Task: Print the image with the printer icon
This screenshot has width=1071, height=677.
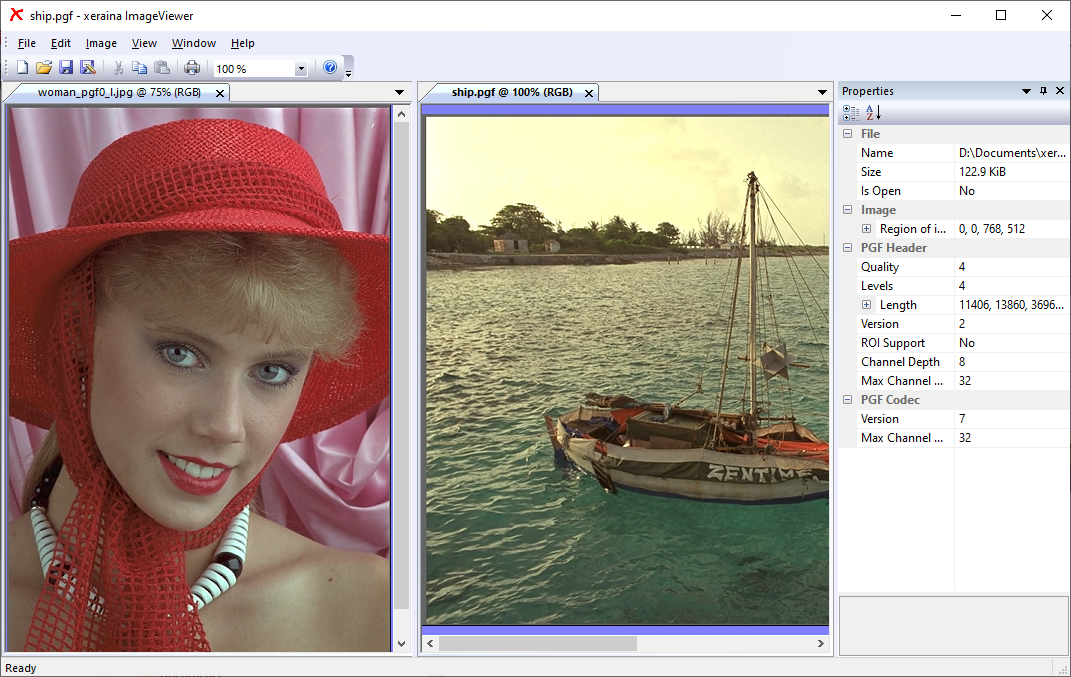Action: 192,68
